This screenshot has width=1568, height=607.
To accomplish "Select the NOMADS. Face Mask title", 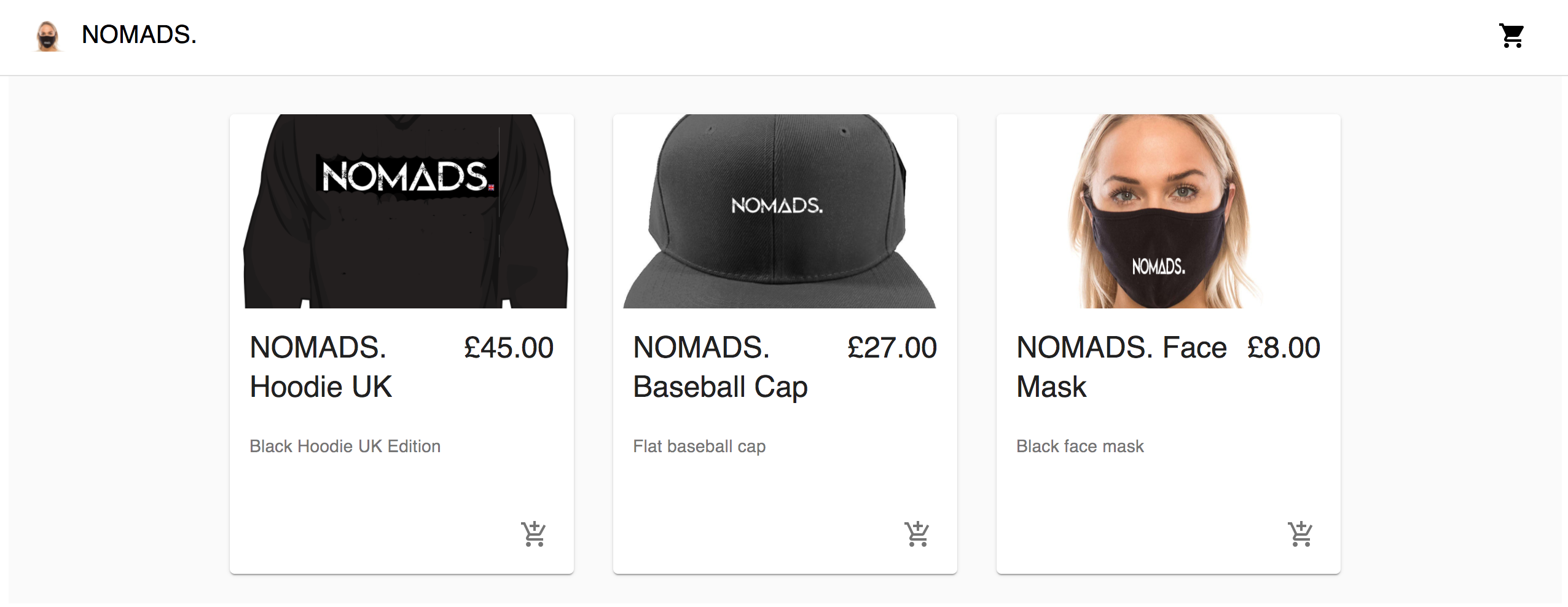I will tap(1121, 367).
